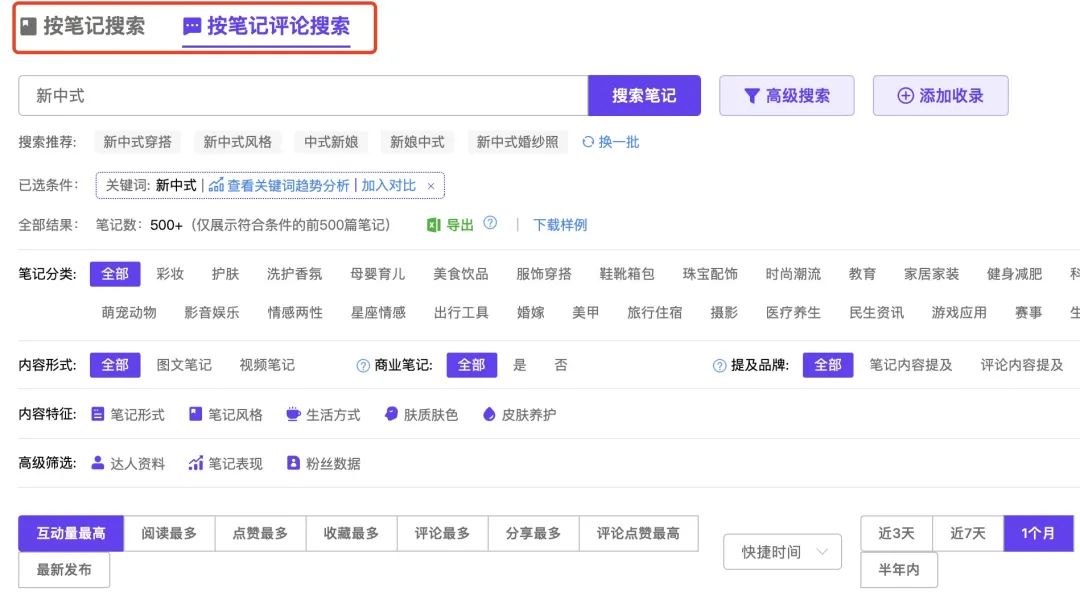Click the funnel icon in 高级搜索
Screen dimensions: 1080x612
click(x=750, y=94)
